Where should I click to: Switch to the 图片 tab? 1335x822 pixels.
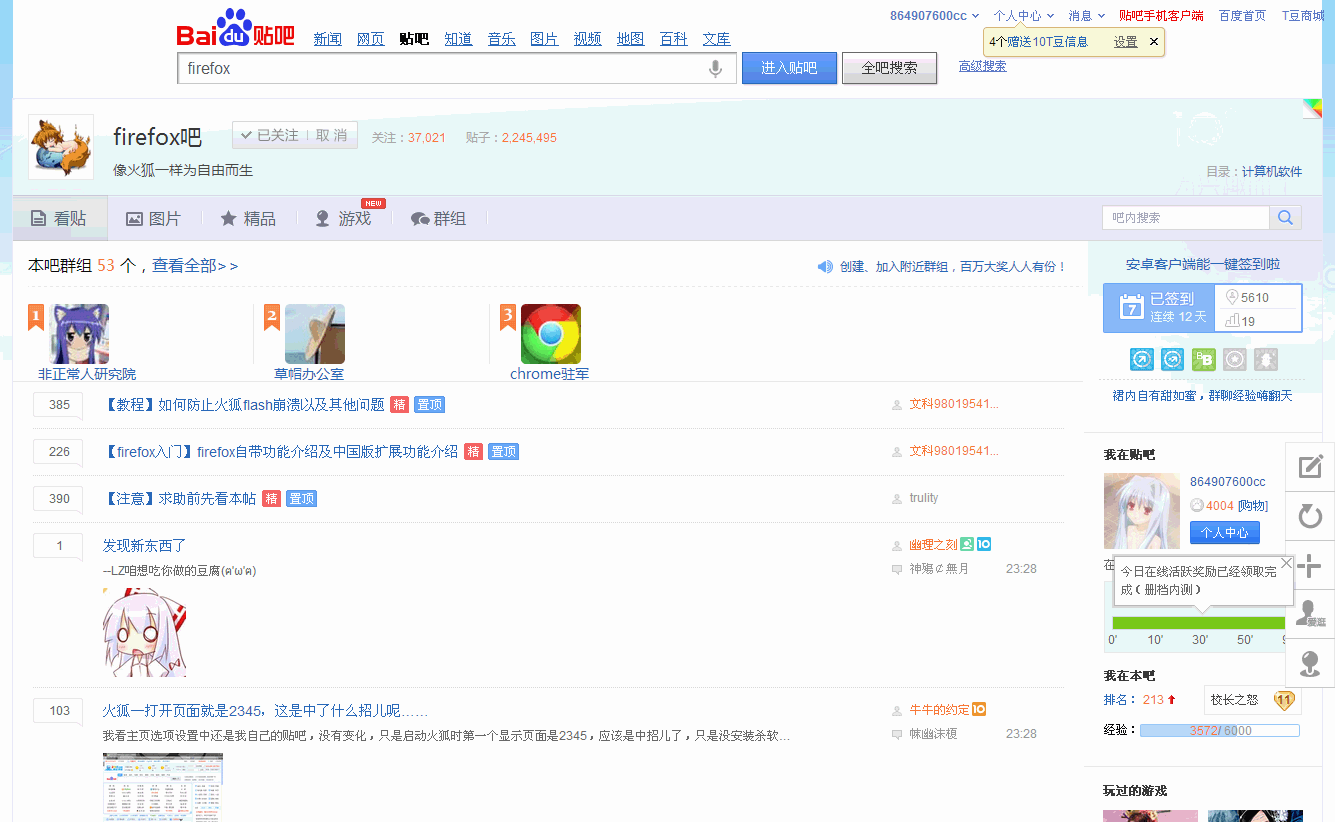[x=153, y=218]
